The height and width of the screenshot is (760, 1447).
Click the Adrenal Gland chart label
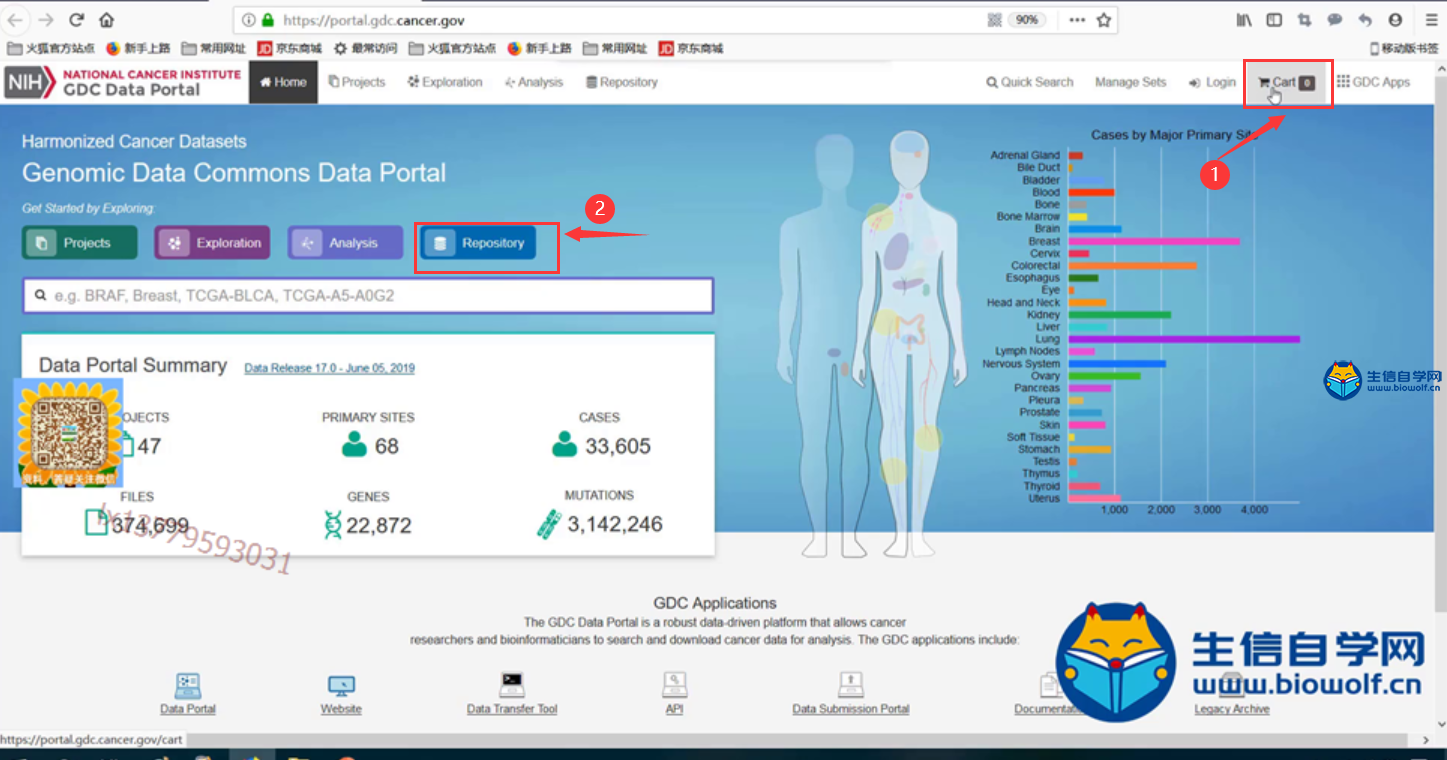[x=1025, y=155]
